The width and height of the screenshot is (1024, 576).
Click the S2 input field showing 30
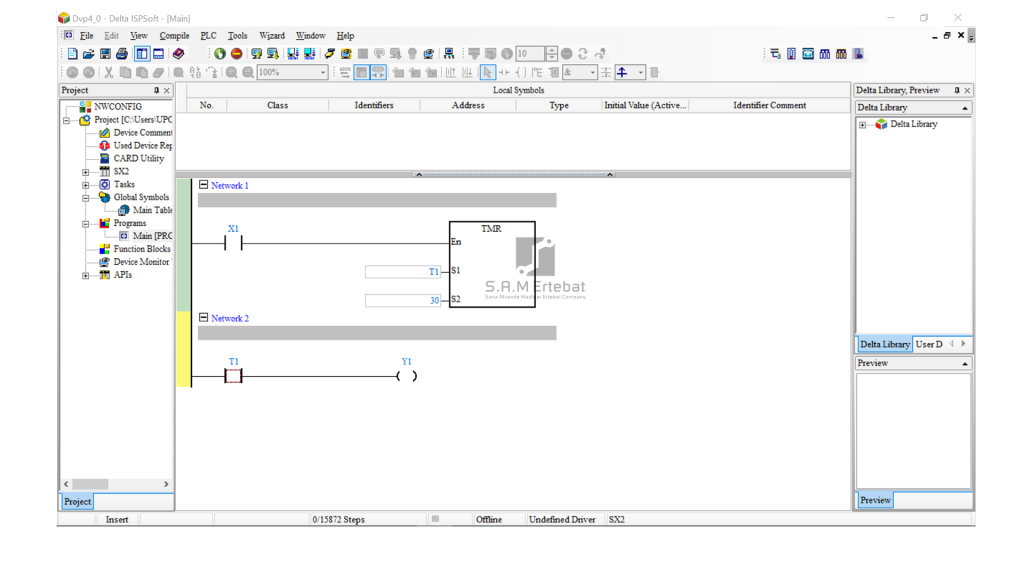403,300
